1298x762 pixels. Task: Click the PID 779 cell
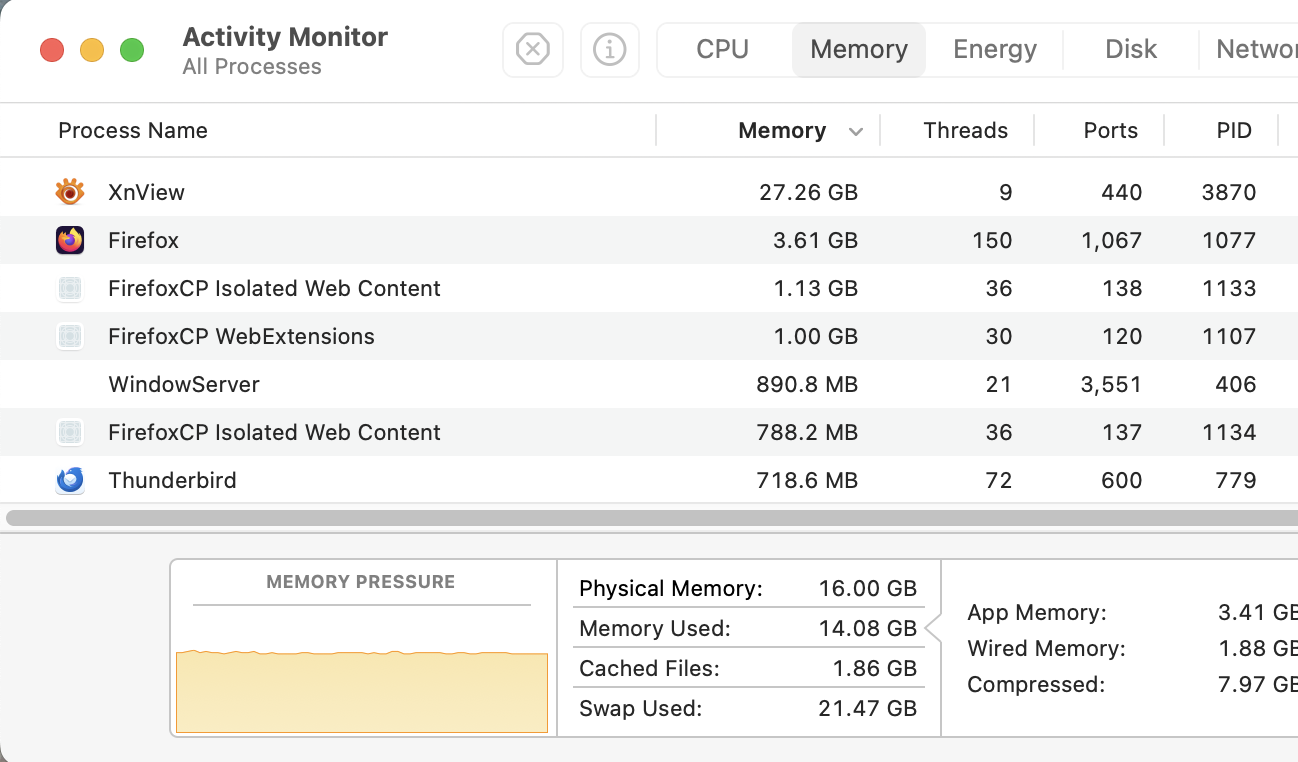point(1236,480)
